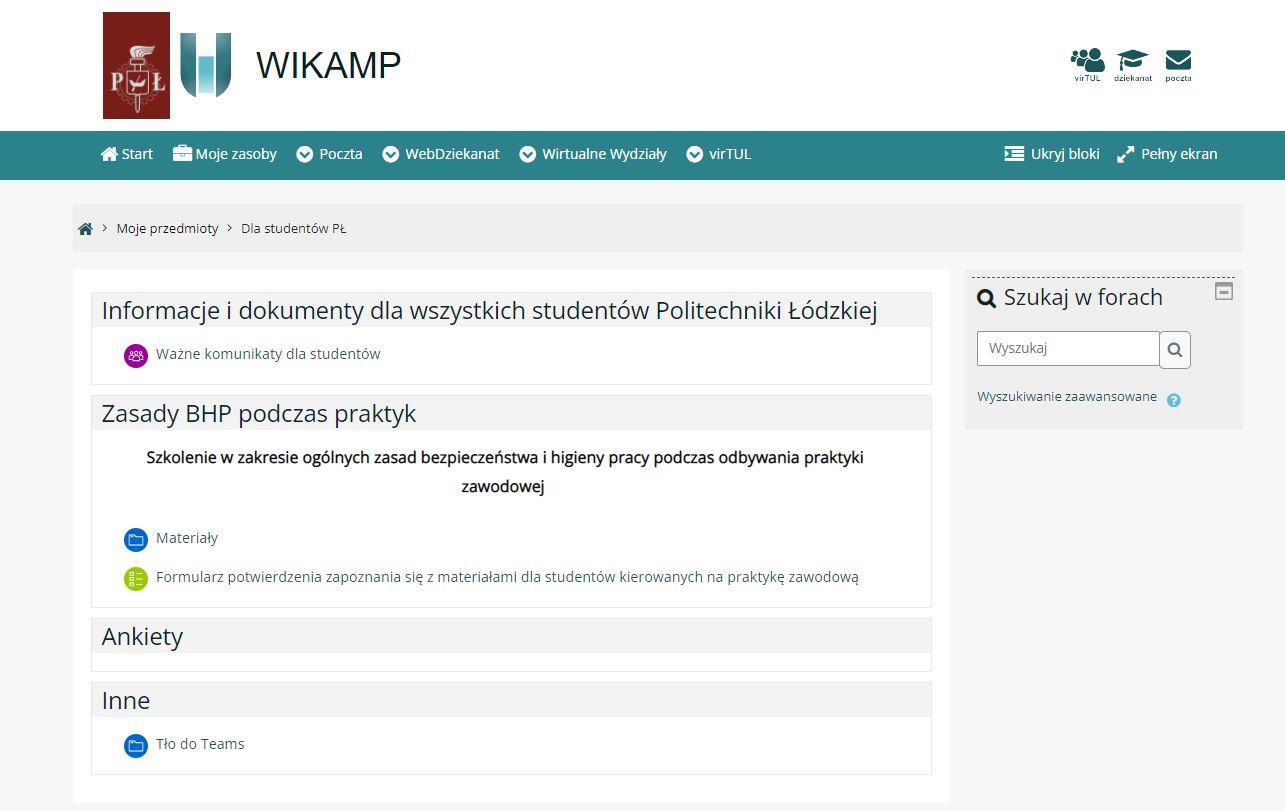This screenshot has height=811, width=1285.
Task: Open the poczta envelope icon
Action: pos(1178,64)
